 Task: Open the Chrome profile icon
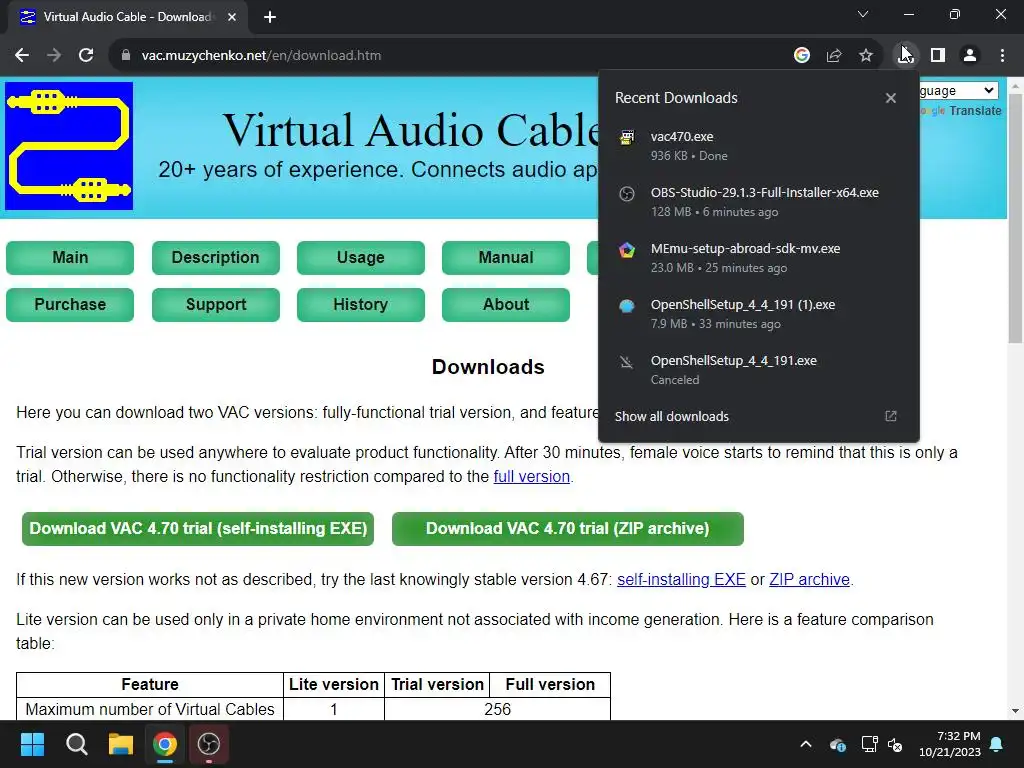point(970,56)
